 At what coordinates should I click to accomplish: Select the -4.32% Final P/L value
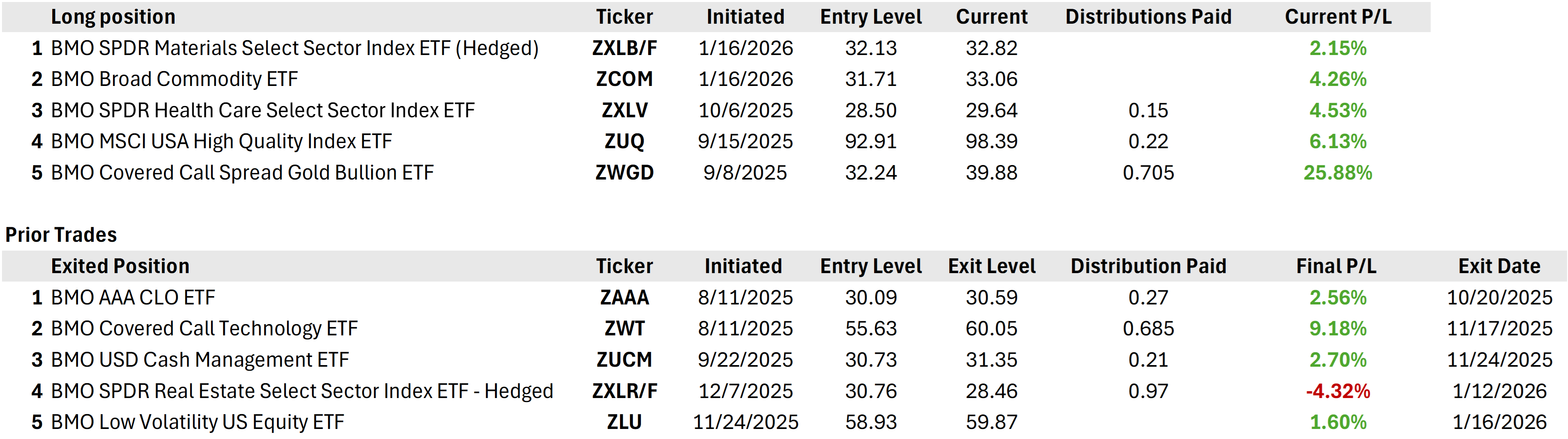(x=1337, y=391)
